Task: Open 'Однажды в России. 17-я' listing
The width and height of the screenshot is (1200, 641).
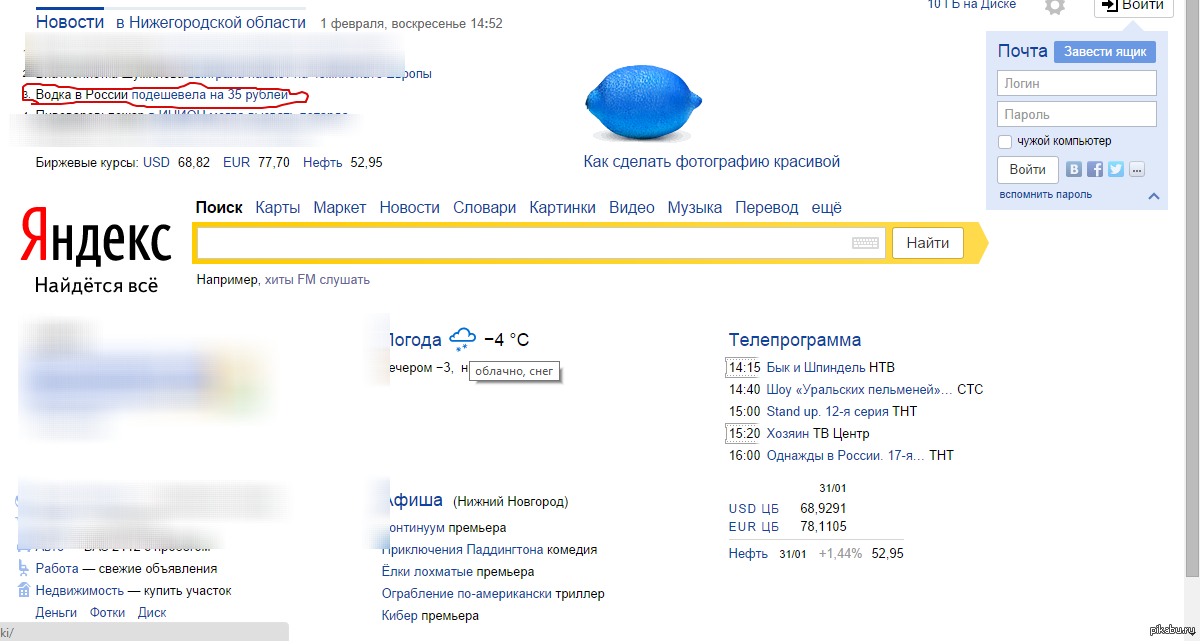Action: coord(846,455)
